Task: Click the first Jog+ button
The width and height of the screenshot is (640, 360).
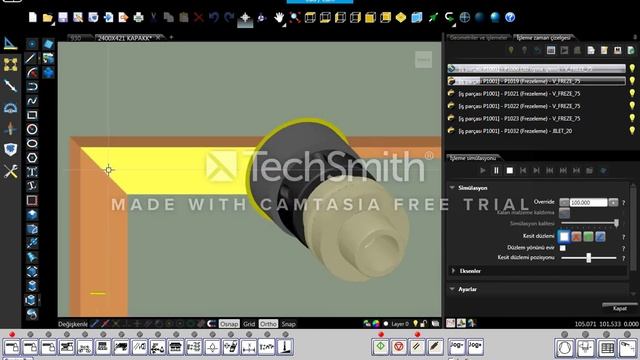Action: point(457,347)
